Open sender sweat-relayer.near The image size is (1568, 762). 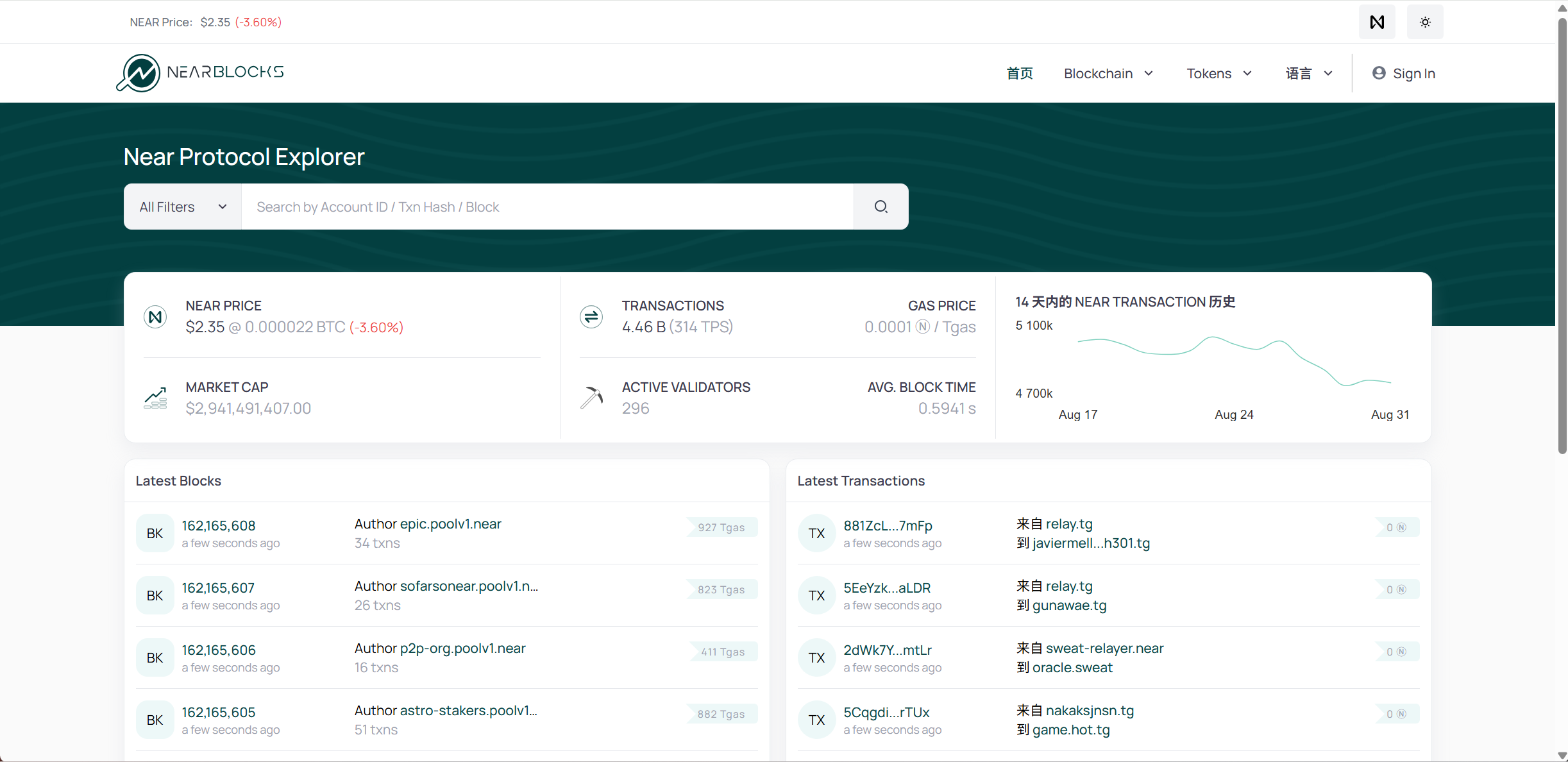tap(1104, 648)
